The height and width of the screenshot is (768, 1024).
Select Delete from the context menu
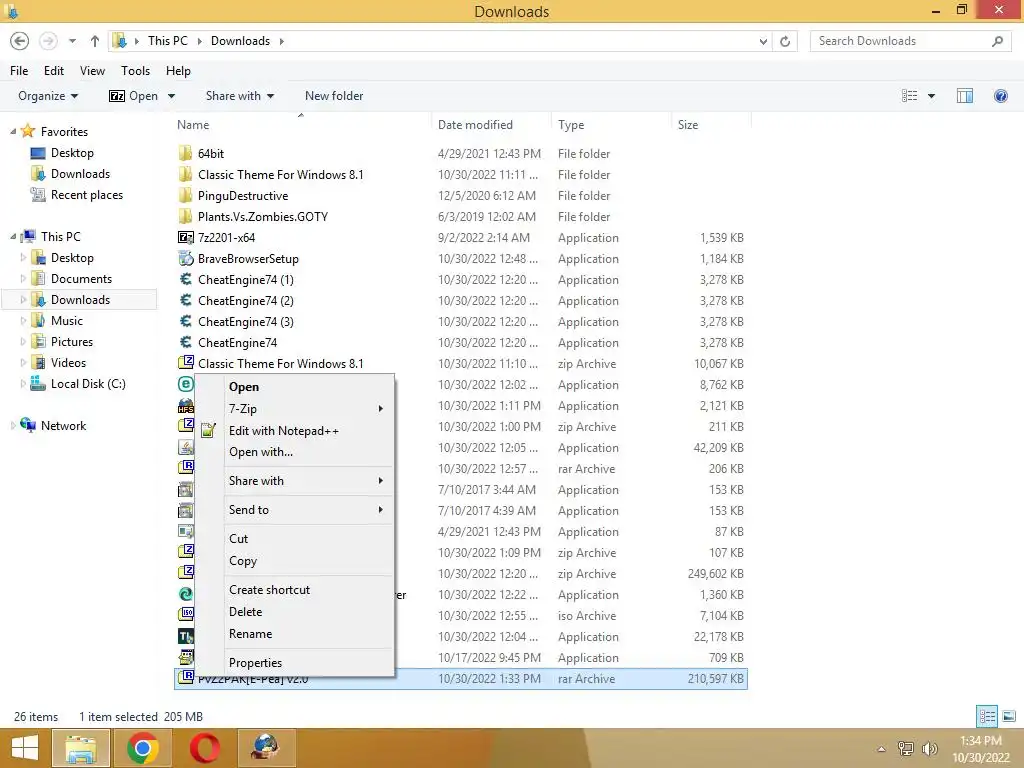246,612
